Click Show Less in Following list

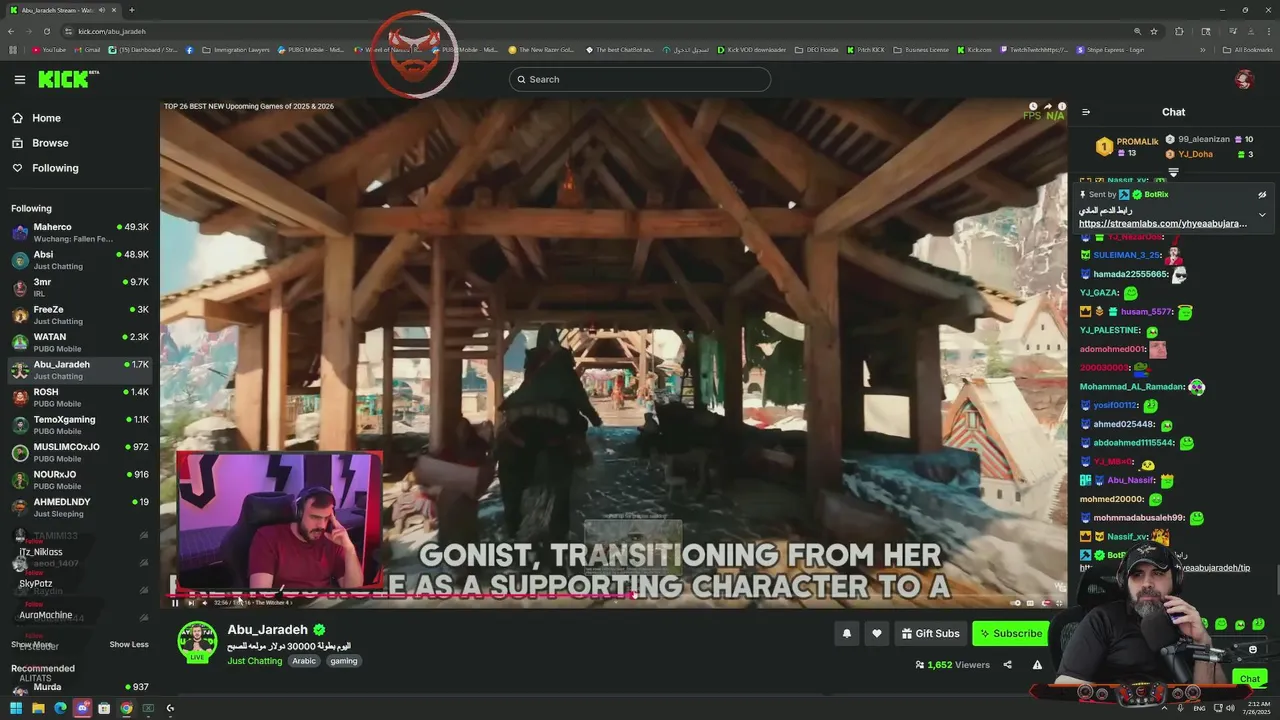coord(129,644)
